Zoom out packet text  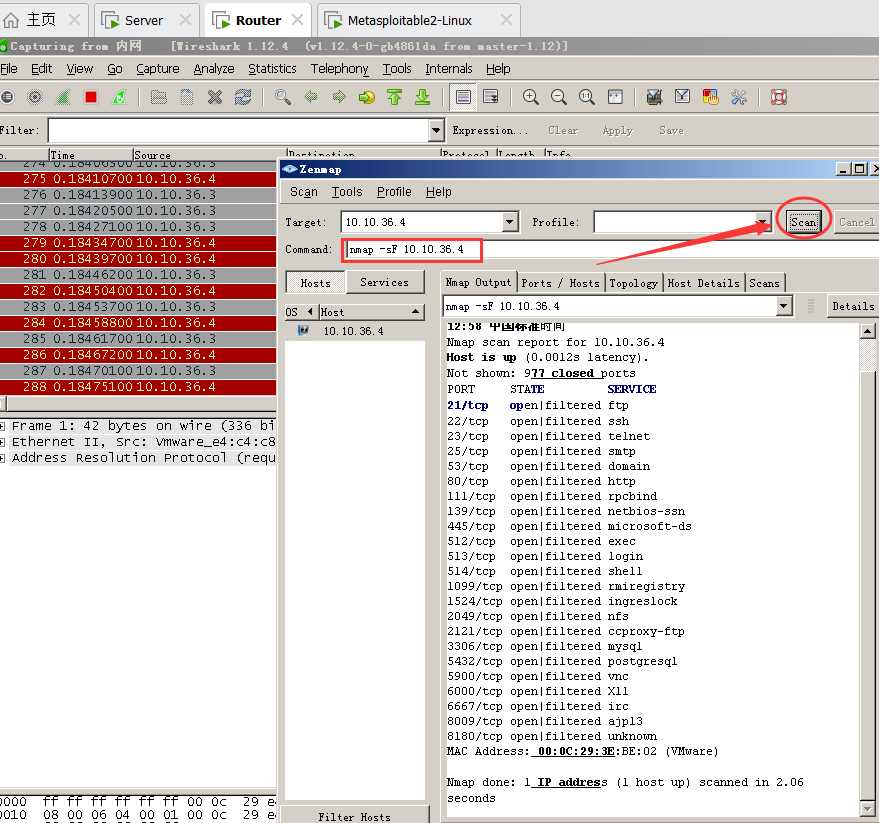558,97
